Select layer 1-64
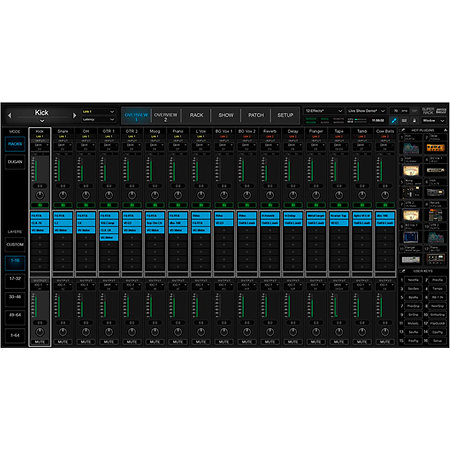The width and height of the screenshot is (450, 450). point(15,335)
